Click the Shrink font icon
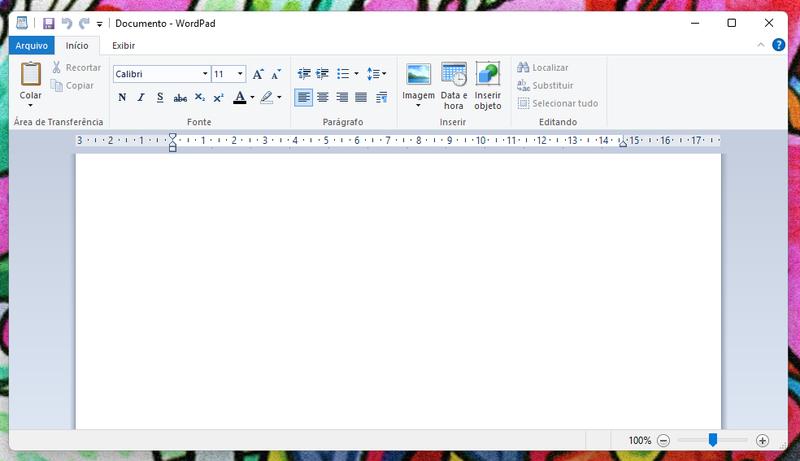 point(276,74)
